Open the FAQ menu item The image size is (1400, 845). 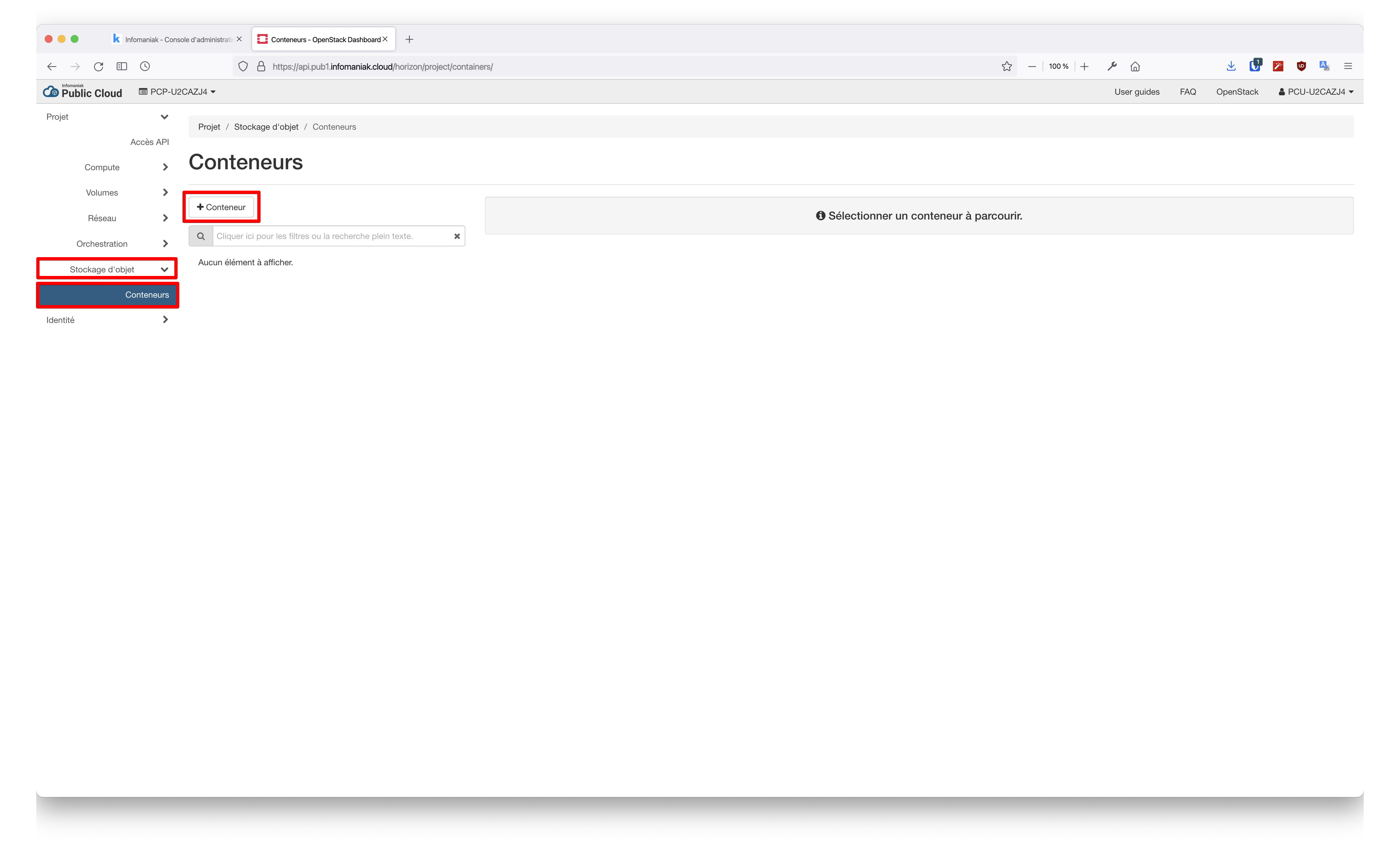[1187, 91]
